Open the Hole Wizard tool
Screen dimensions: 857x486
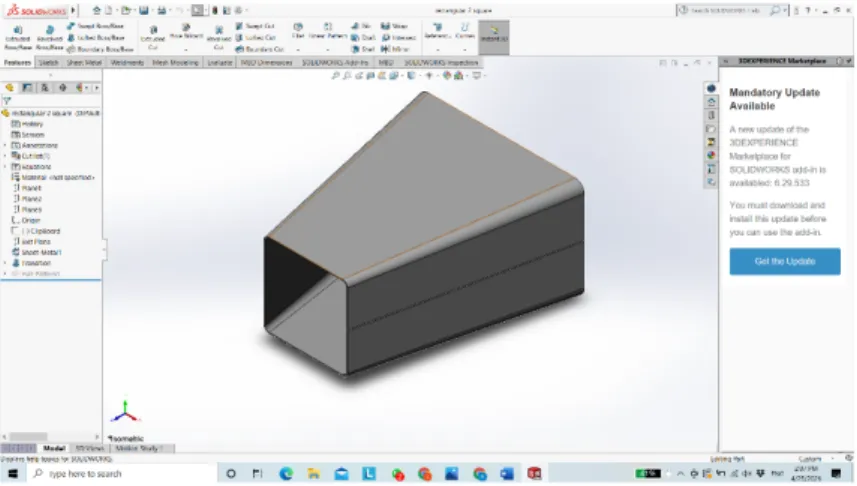(186, 32)
